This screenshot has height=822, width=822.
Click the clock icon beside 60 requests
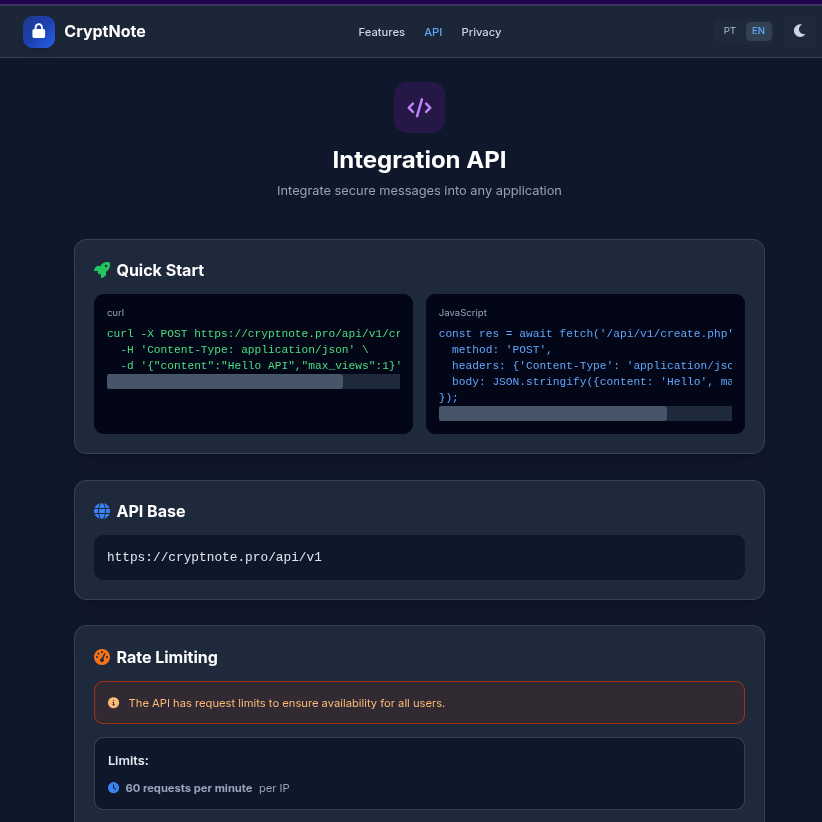[x=113, y=788]
